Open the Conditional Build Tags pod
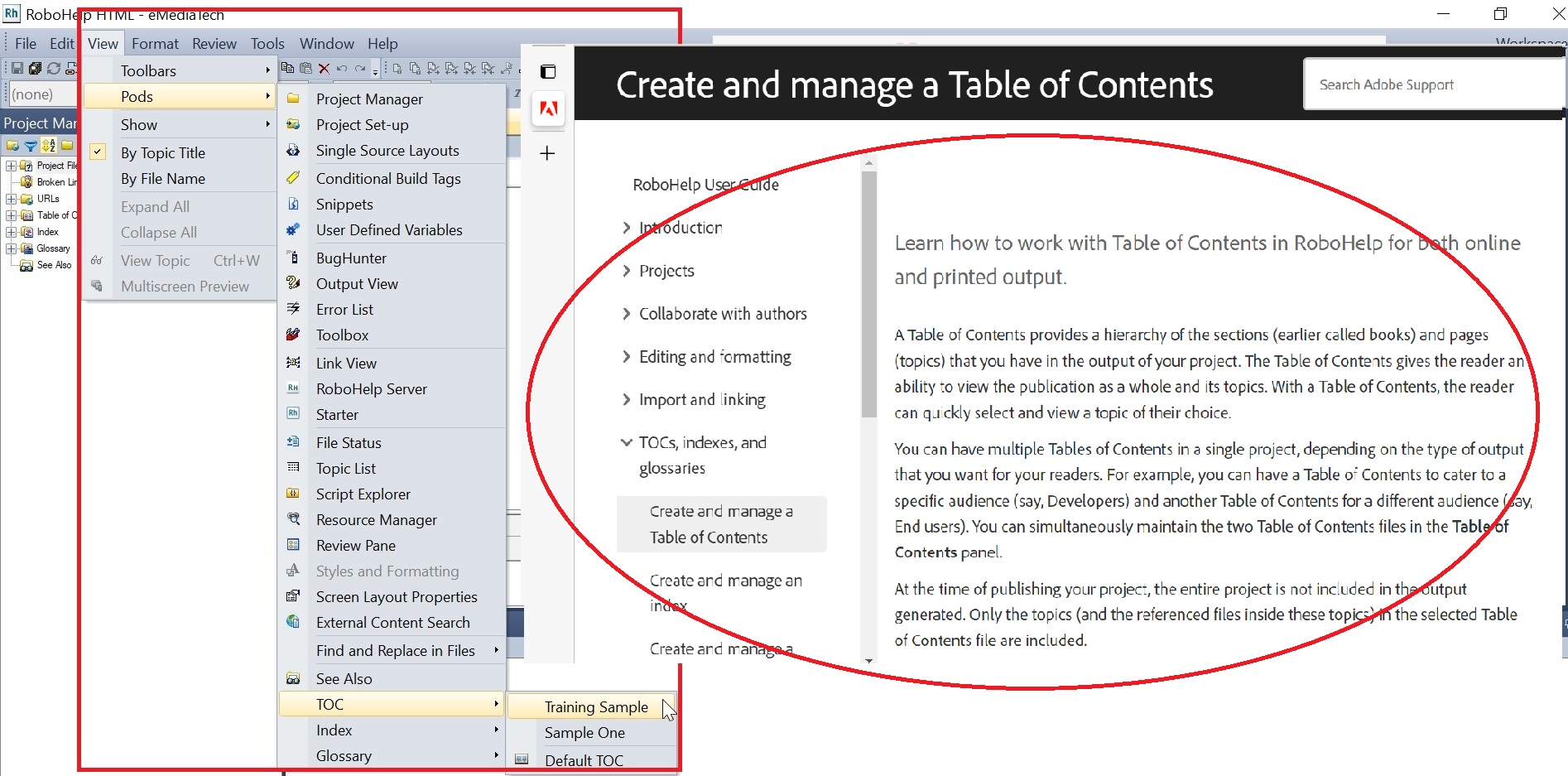The width and height of the screenshot is (1568, 776). point(392,178)
